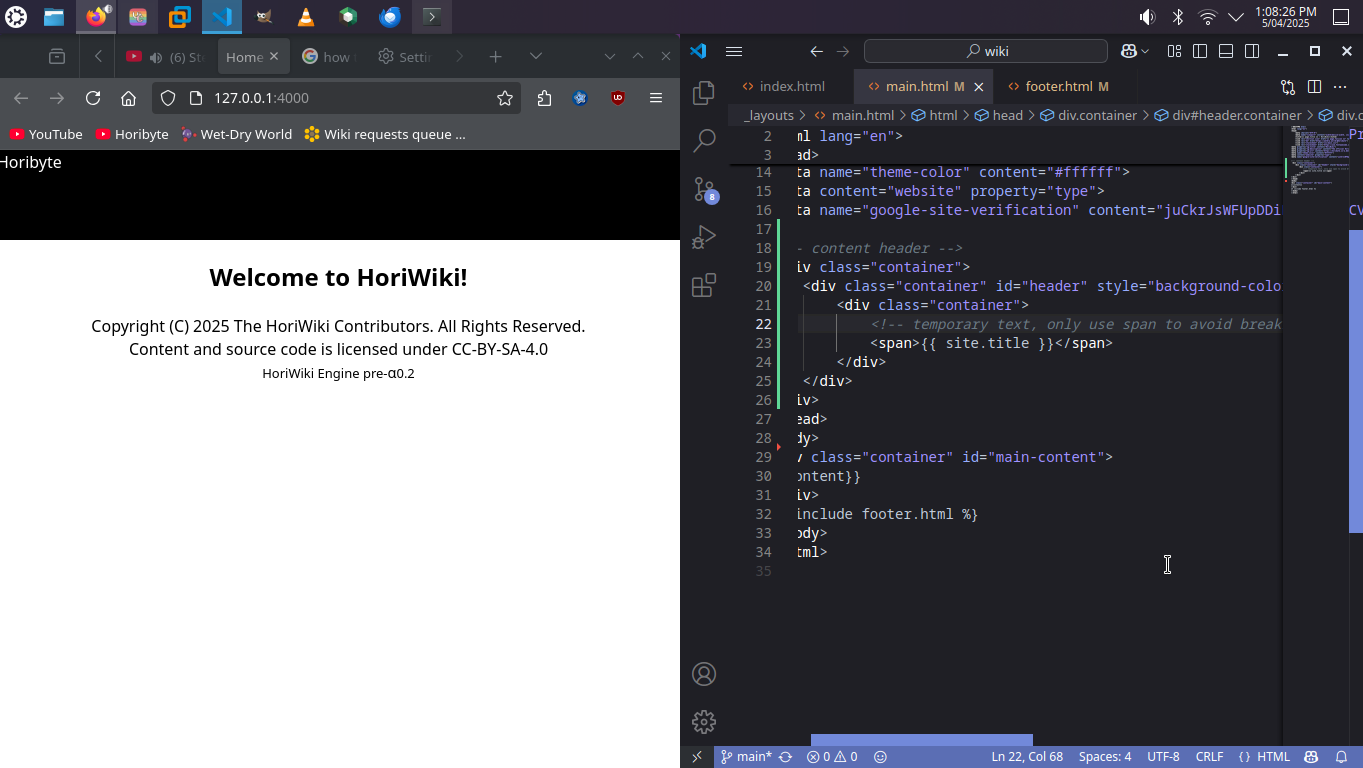
Task: Open the editor More Actions ellipsis menu
Action: tap(1341, 87)
